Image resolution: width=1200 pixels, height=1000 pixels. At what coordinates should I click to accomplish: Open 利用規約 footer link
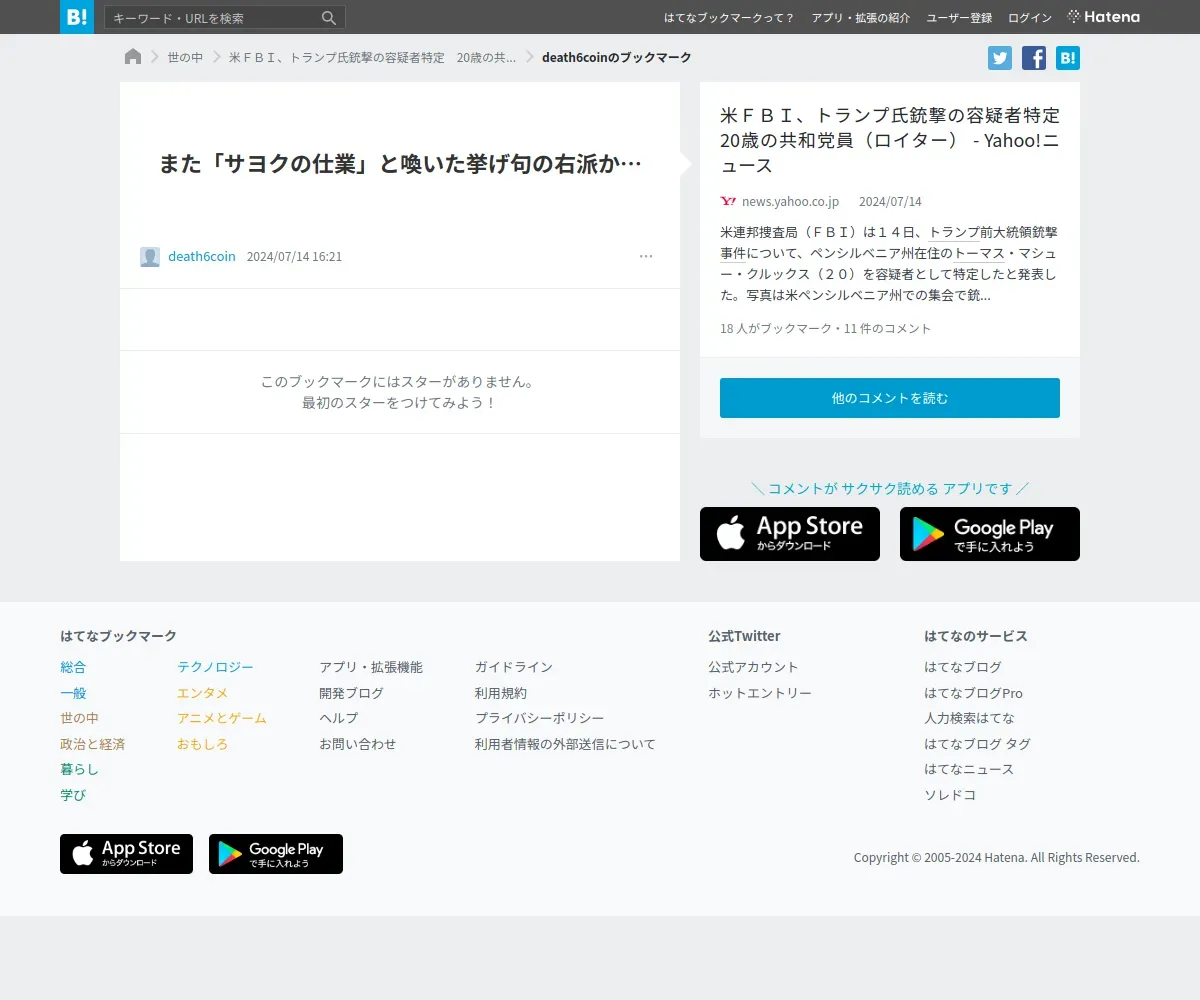pyautogui.click(x=501, y=693)
